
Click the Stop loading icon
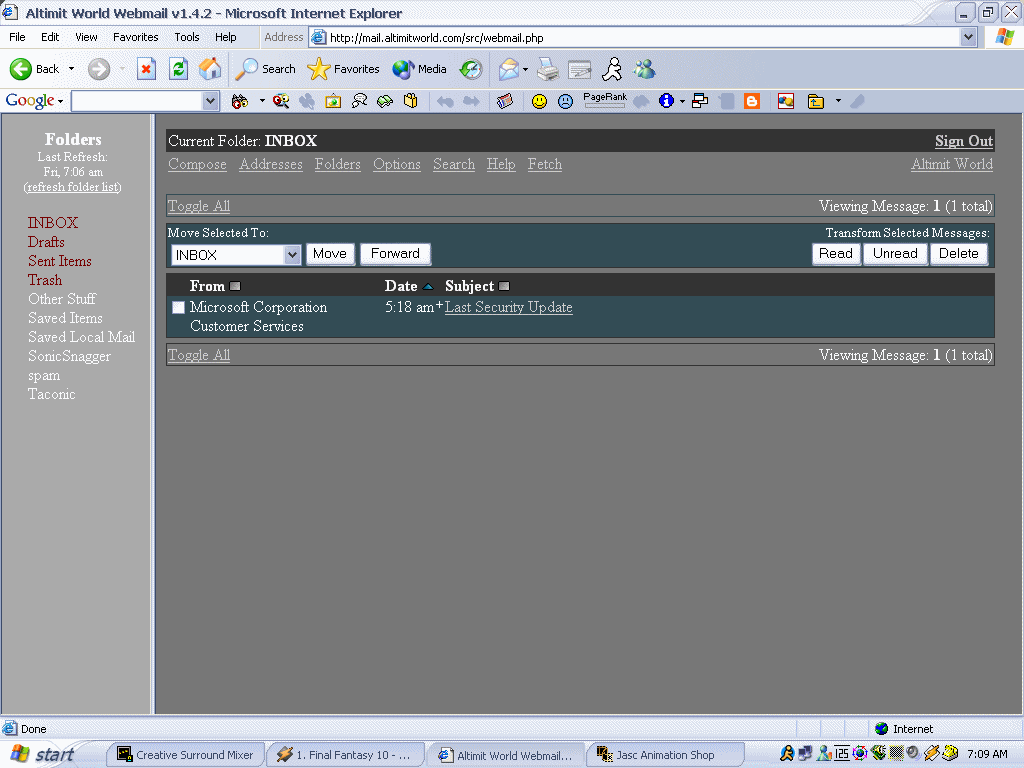(146, 69)
